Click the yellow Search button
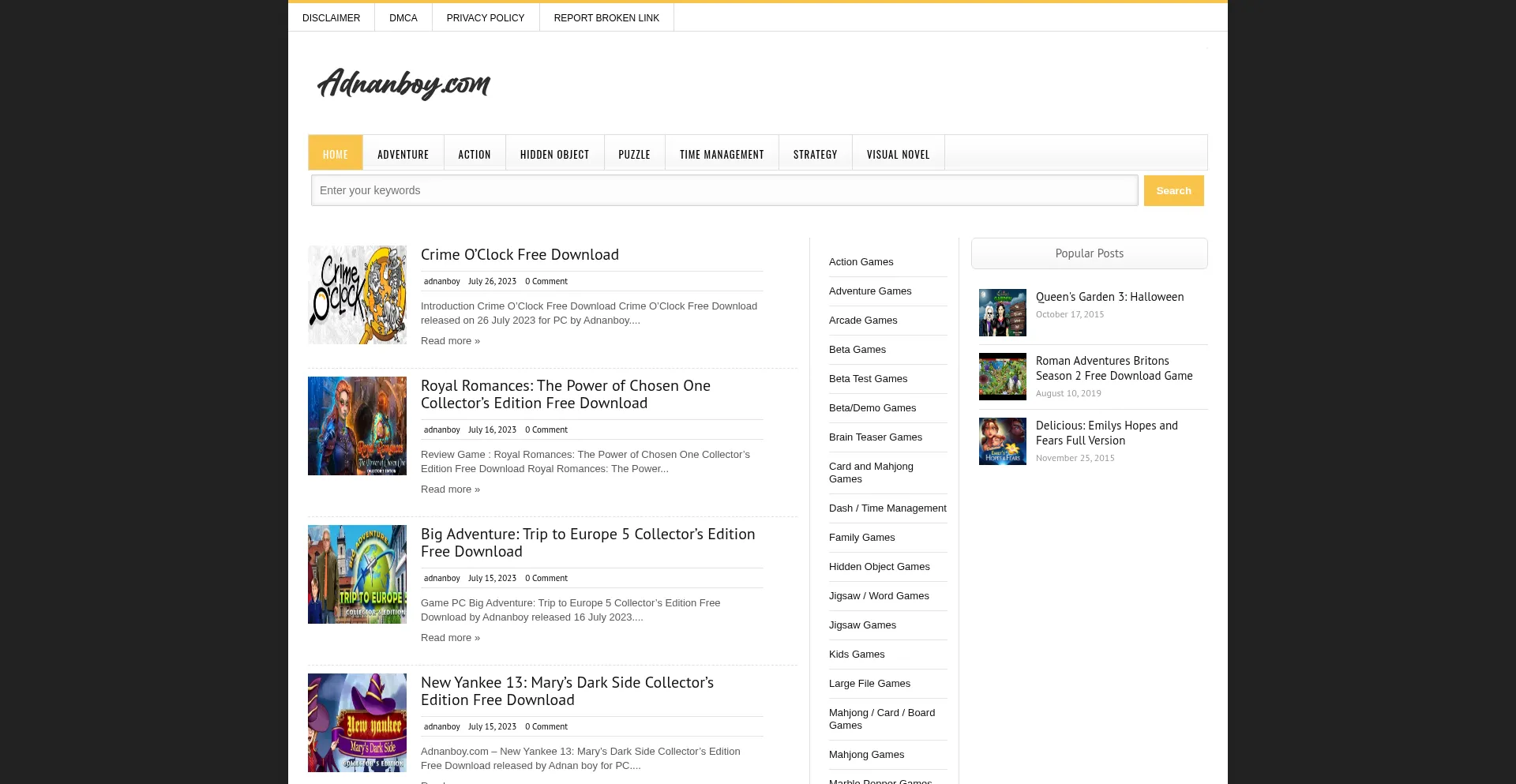Screen dimensions: 1516x784 click(1173, 190)
